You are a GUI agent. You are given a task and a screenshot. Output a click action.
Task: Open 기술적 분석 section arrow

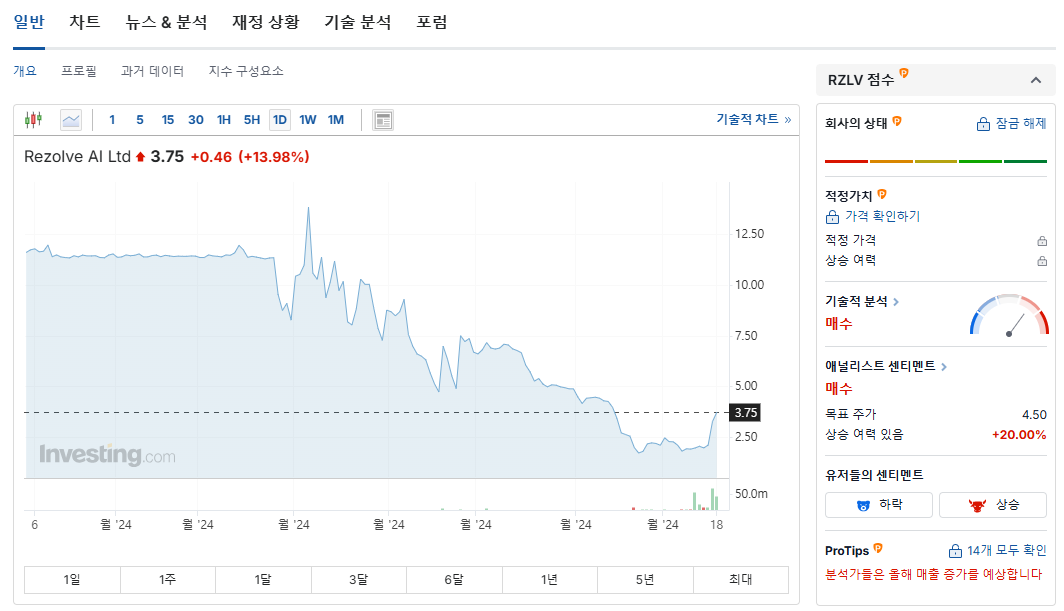[x=896, y=301]
